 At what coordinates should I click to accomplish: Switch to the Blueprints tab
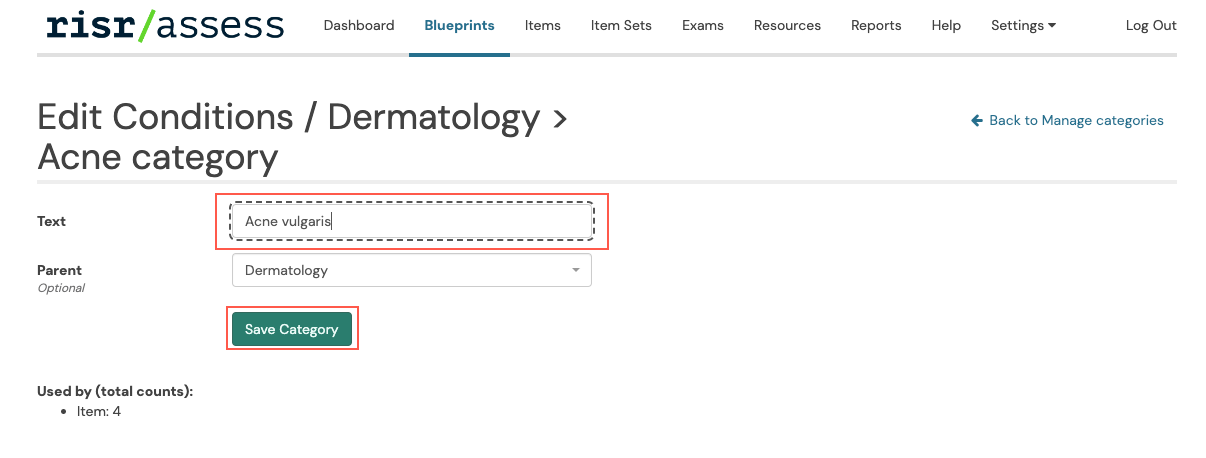[x=459, y=25]
